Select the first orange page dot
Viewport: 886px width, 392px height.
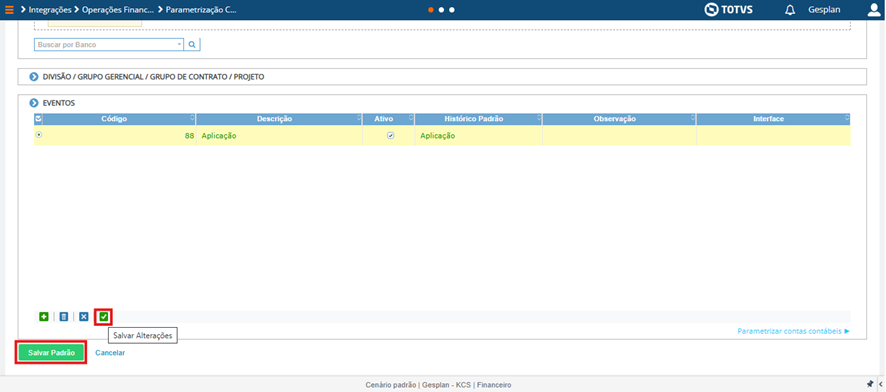click(431, 10)
